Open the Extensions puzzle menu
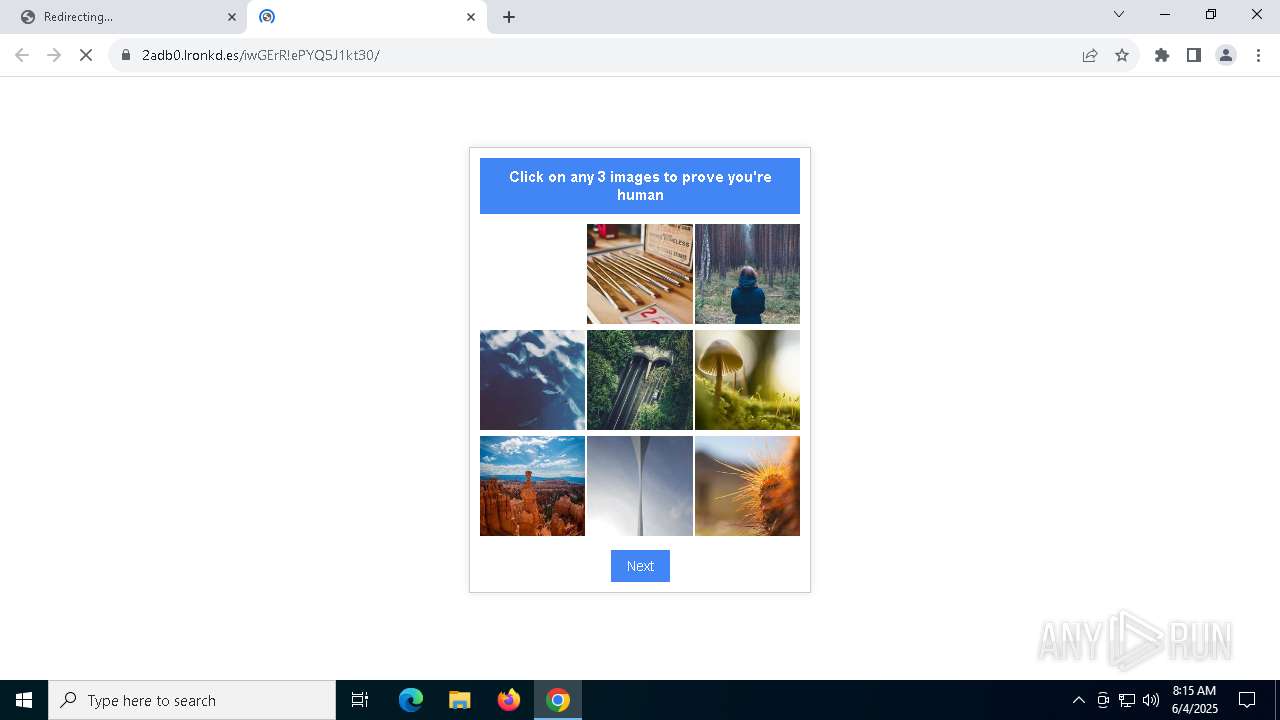Viewport: 1280px width, 720px height. pos(1162,55)
